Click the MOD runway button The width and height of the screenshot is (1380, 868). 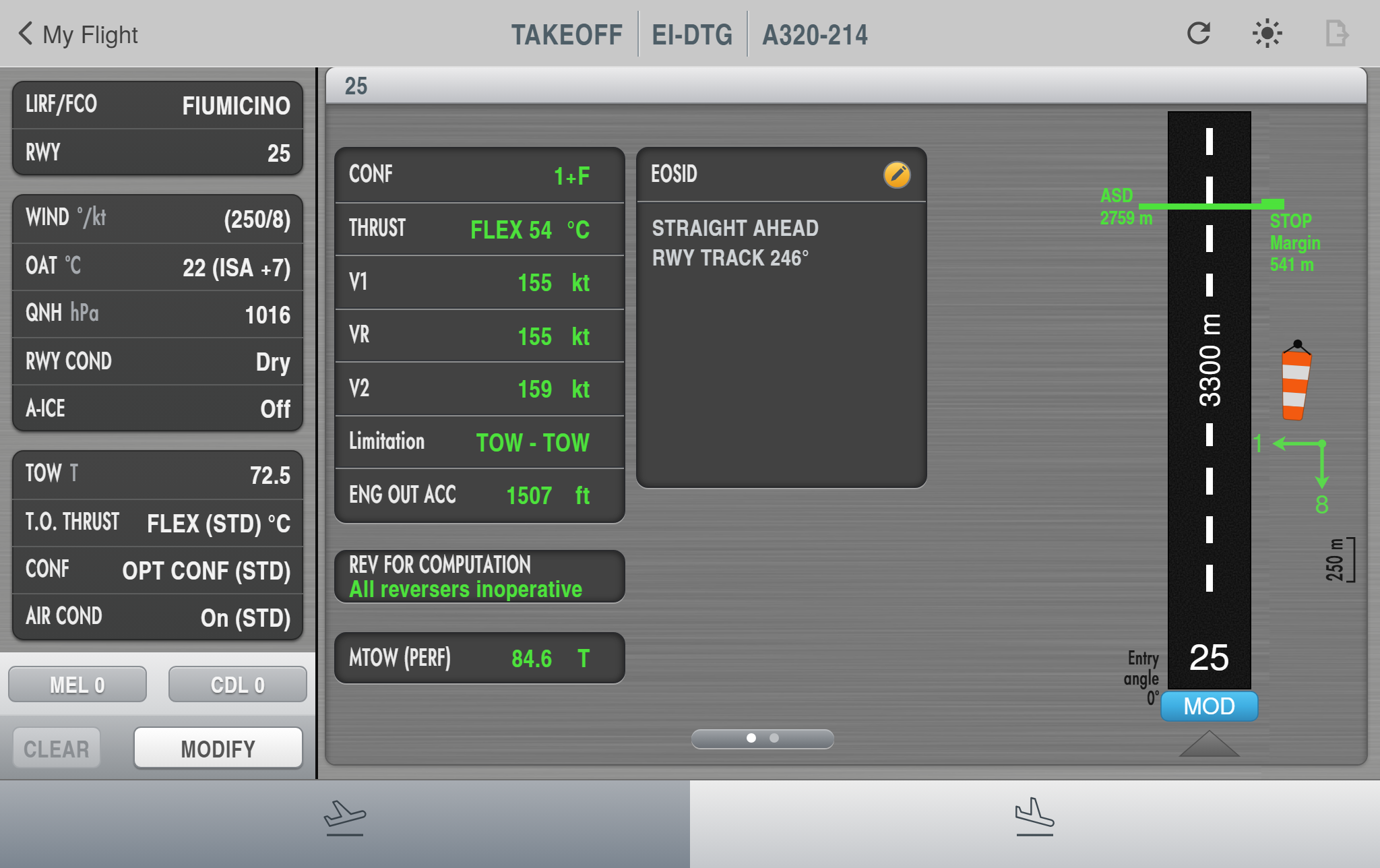click(x=1209, y=706)
